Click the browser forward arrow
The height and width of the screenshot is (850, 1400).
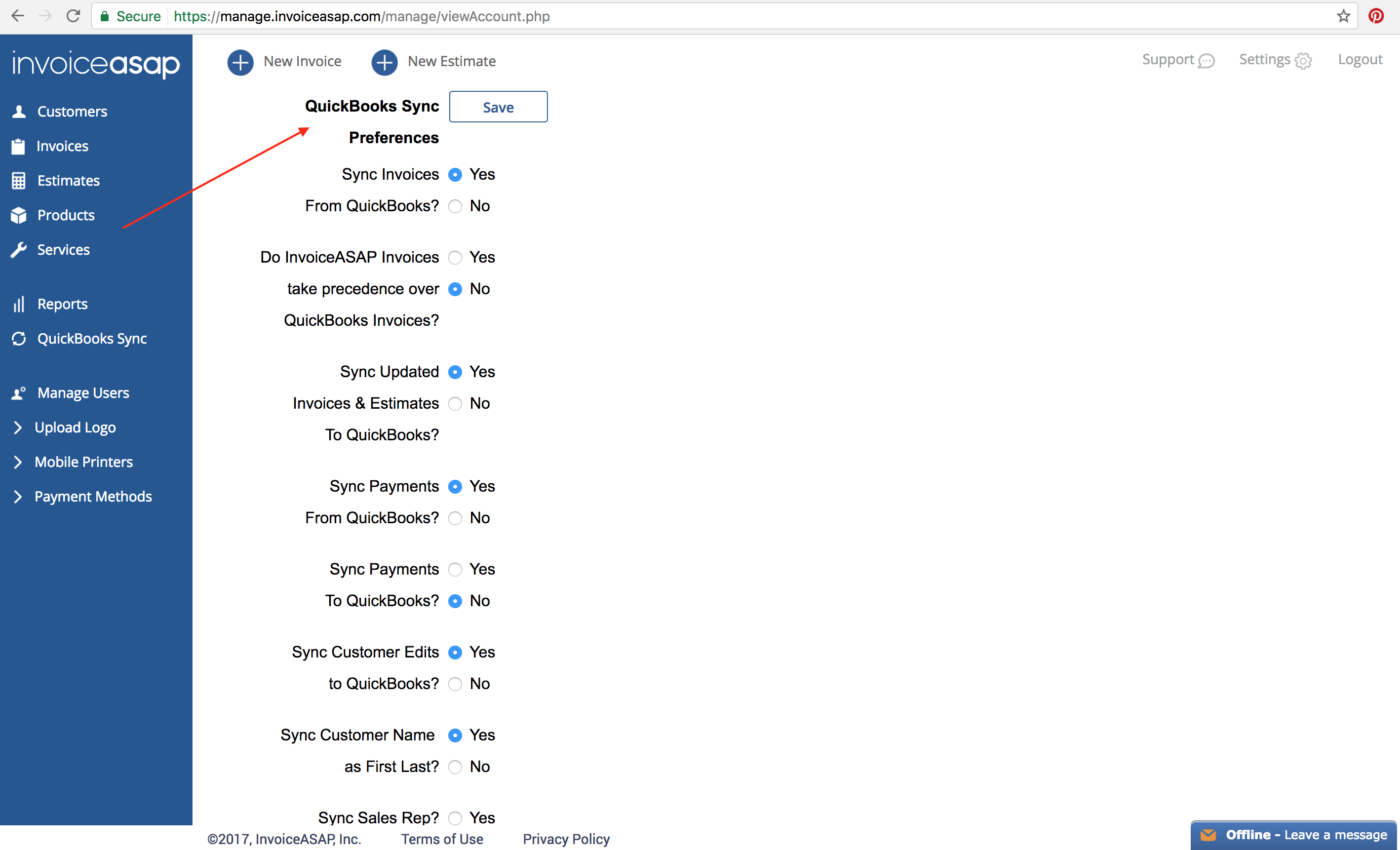tap(45, 16)
